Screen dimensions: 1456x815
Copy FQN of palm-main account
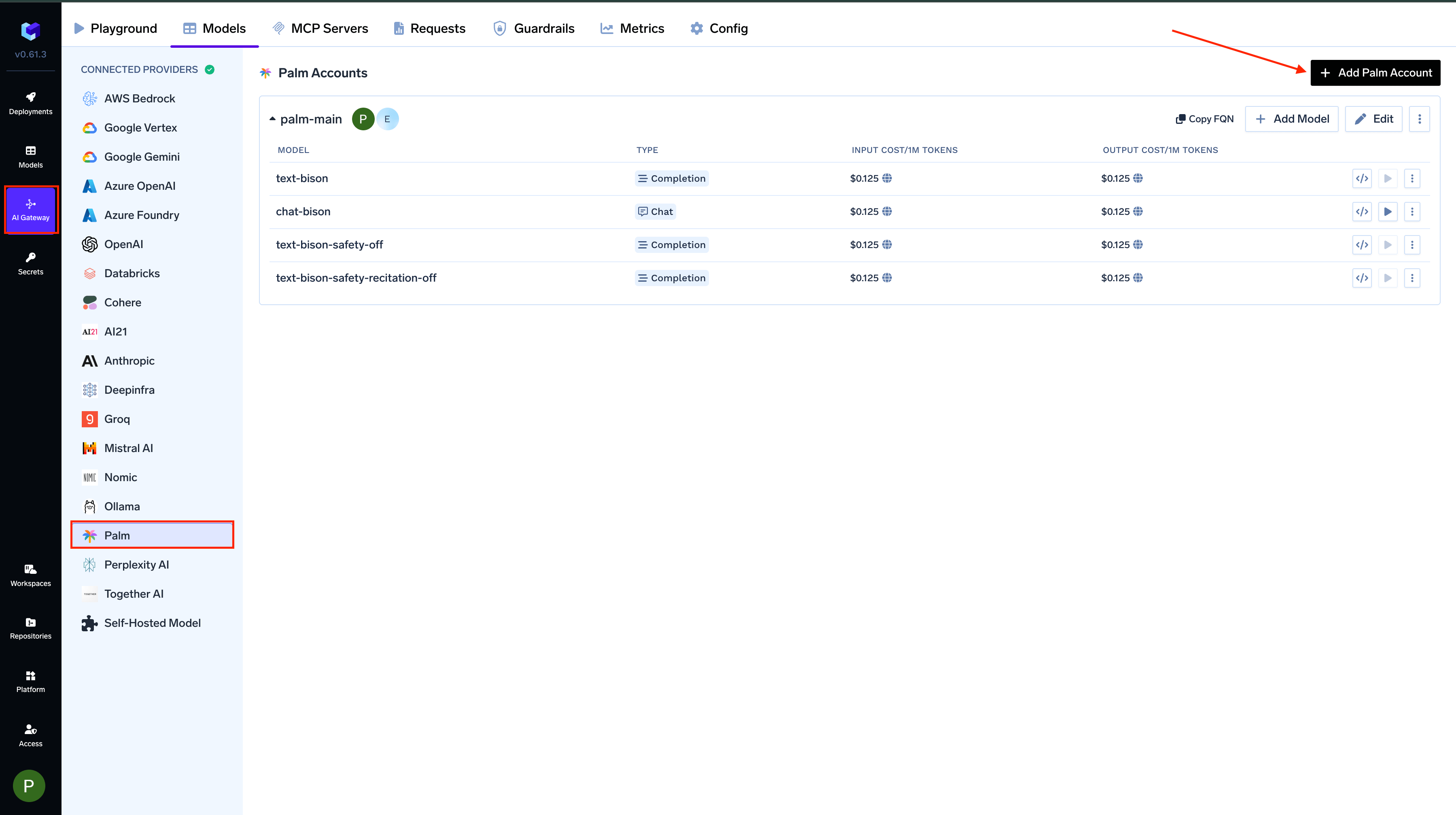click(x=1204, y=119)
